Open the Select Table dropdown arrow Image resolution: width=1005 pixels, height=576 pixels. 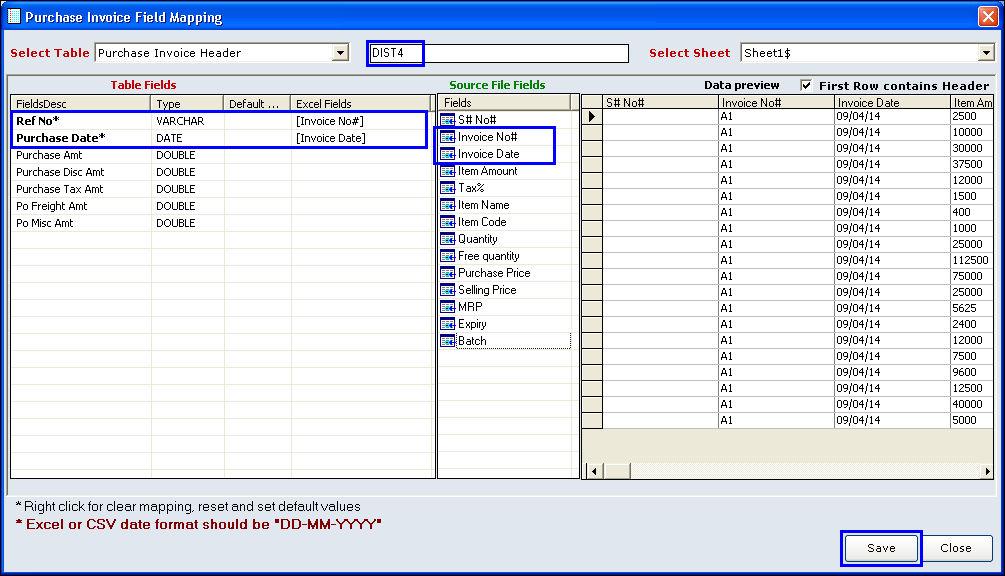(340, 53)
